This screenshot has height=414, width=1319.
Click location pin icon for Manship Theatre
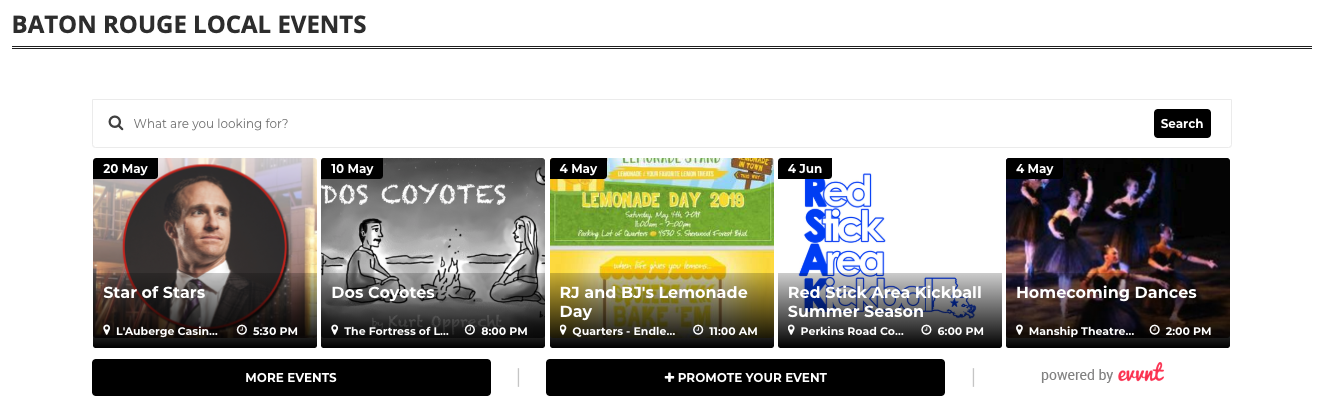[x=1020, y=330]
